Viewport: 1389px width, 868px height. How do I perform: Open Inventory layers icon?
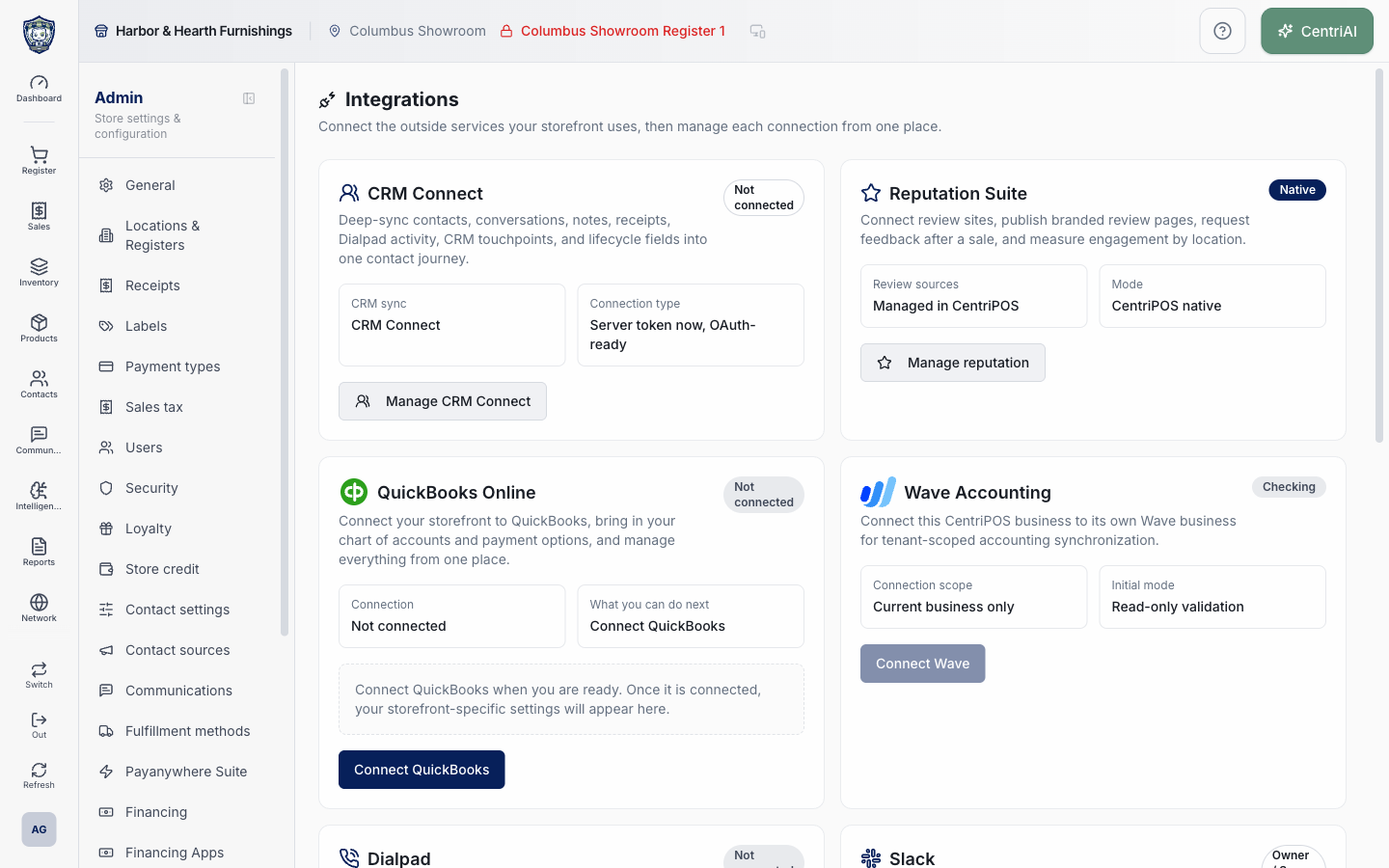pos(39,272)
